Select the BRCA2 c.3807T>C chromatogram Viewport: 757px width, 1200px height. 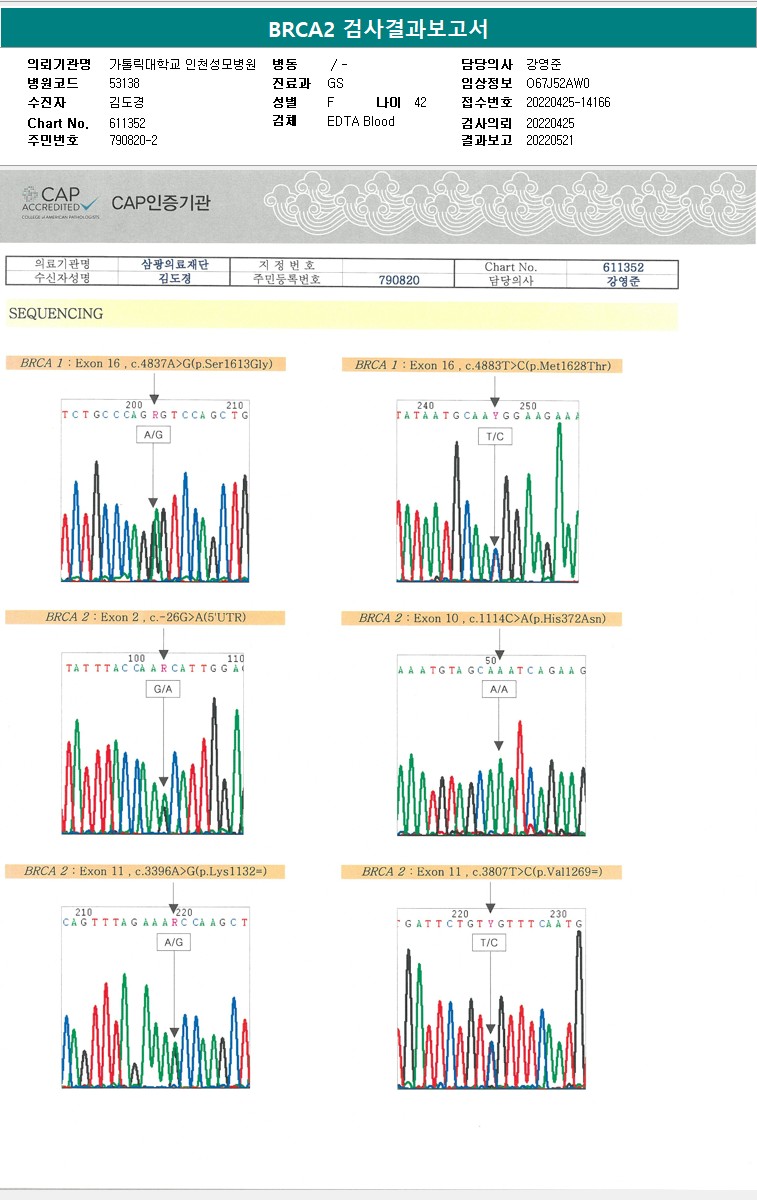click(490, 998)
